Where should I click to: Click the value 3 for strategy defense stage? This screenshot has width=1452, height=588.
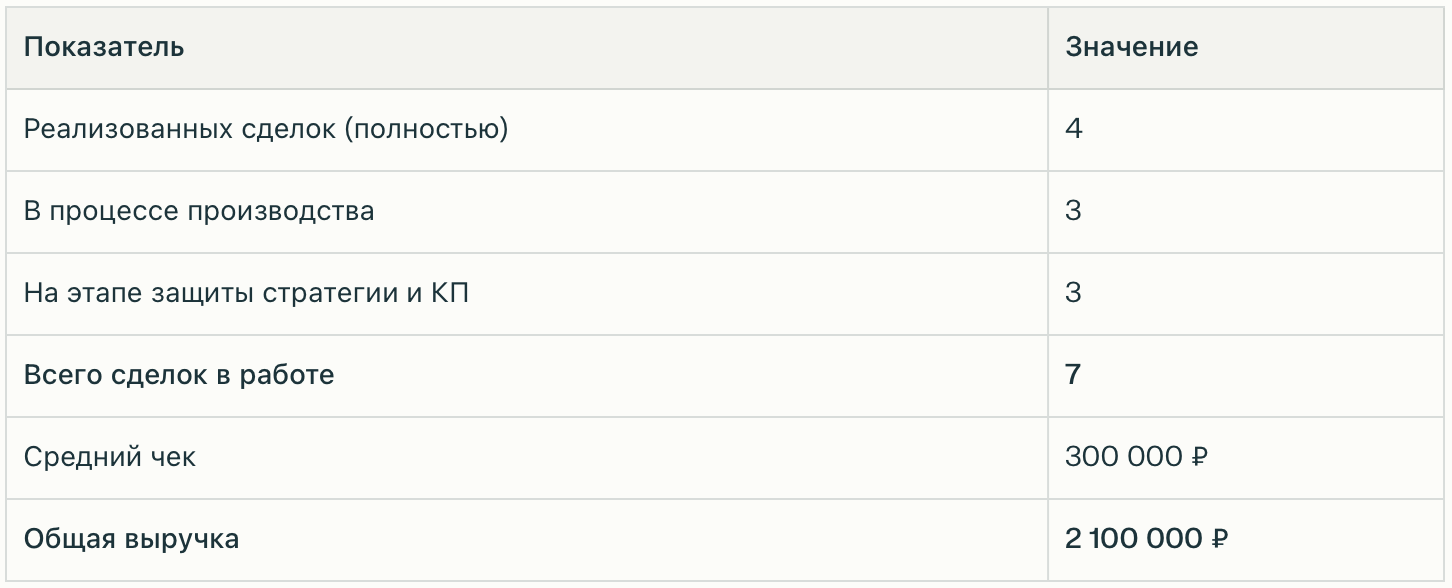pyautogui.click(x=1074, y=293)
